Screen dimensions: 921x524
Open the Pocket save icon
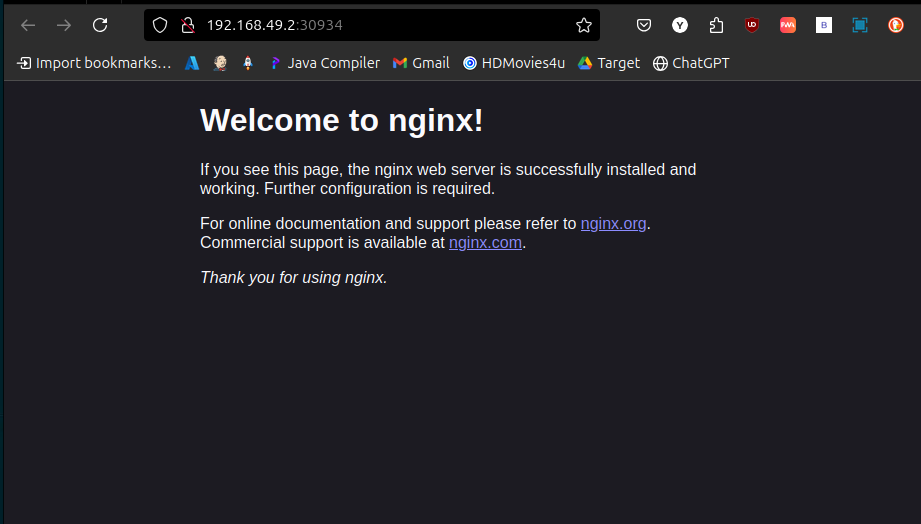coord(645,25)
